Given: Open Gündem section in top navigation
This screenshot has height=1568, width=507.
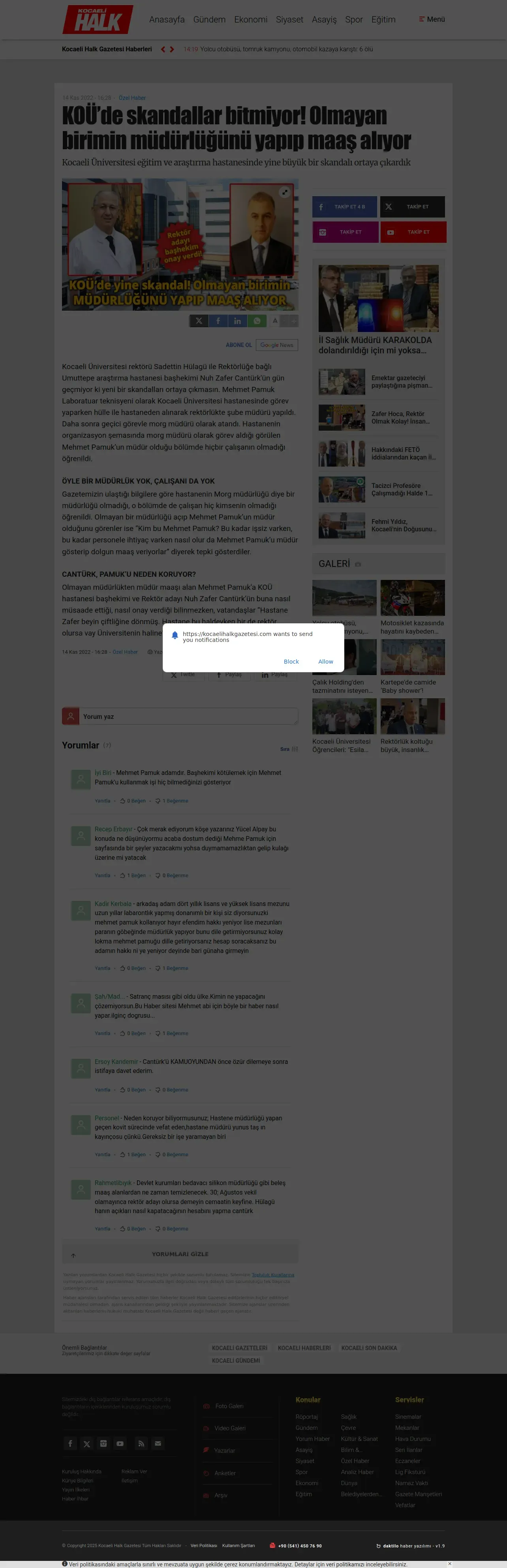Looking at the screenshot, I should 209,19.
